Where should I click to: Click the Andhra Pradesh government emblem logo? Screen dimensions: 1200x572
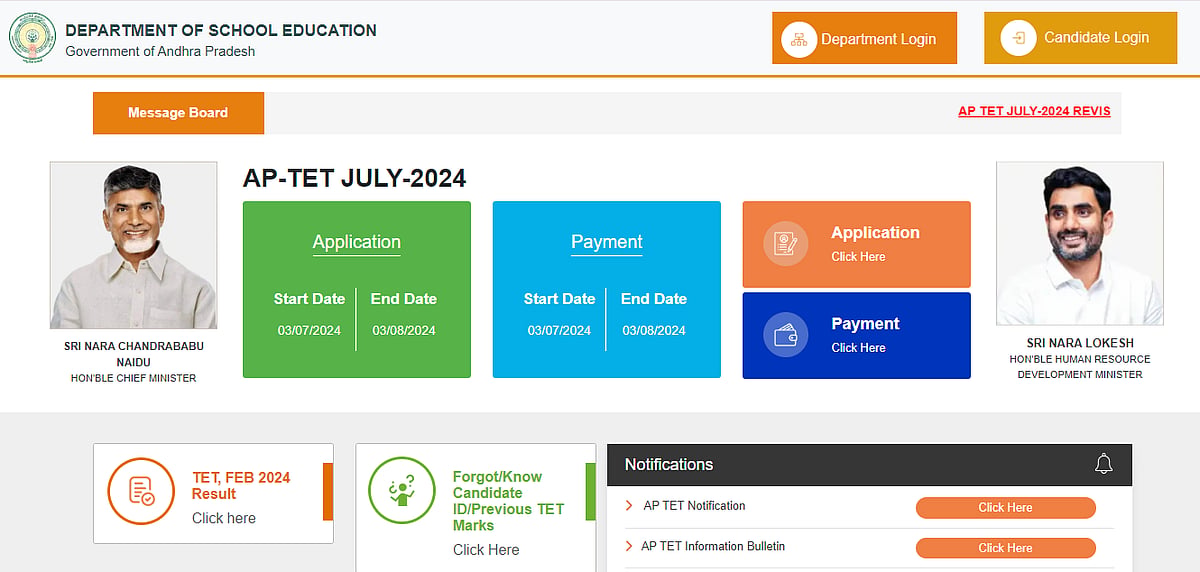(32, 37)
